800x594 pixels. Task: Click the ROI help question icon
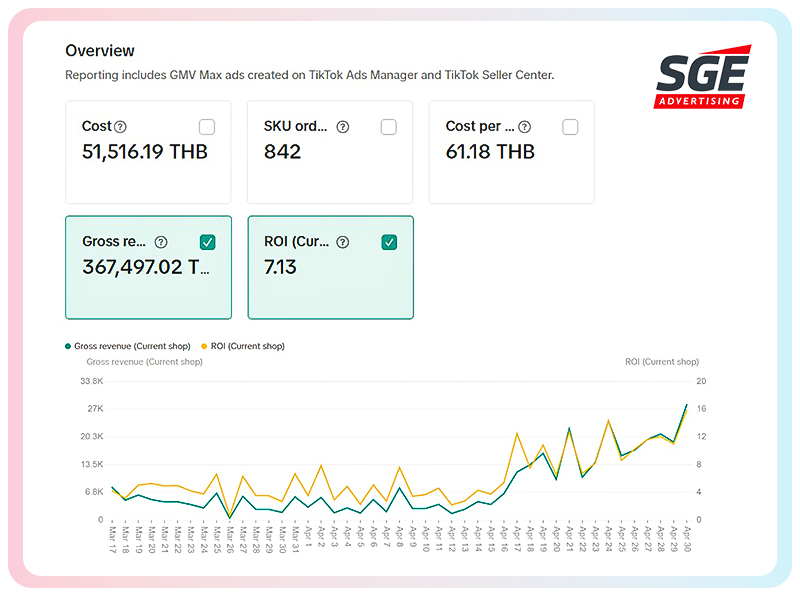point(343,242)
